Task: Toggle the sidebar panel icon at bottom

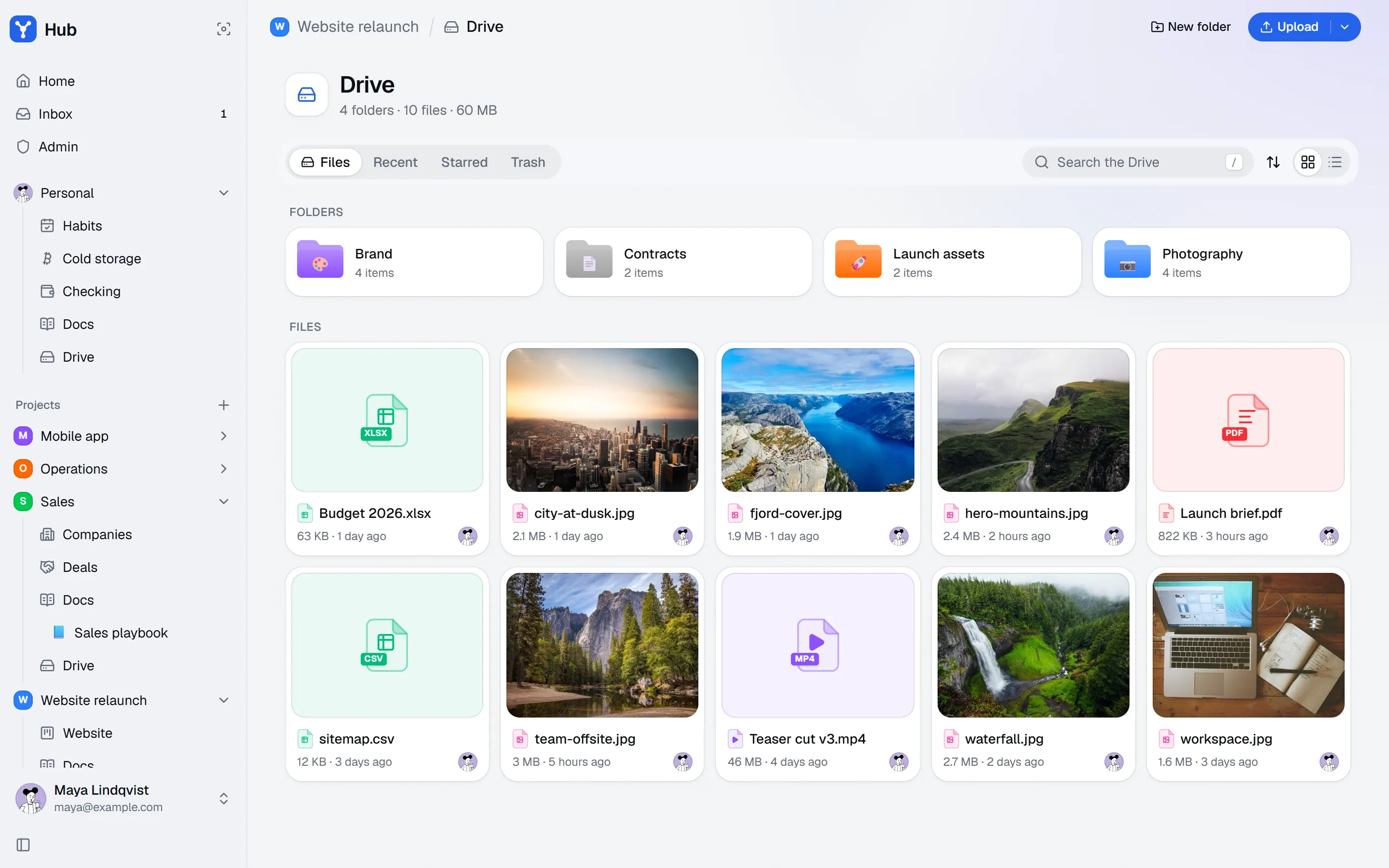Action: 23,844
